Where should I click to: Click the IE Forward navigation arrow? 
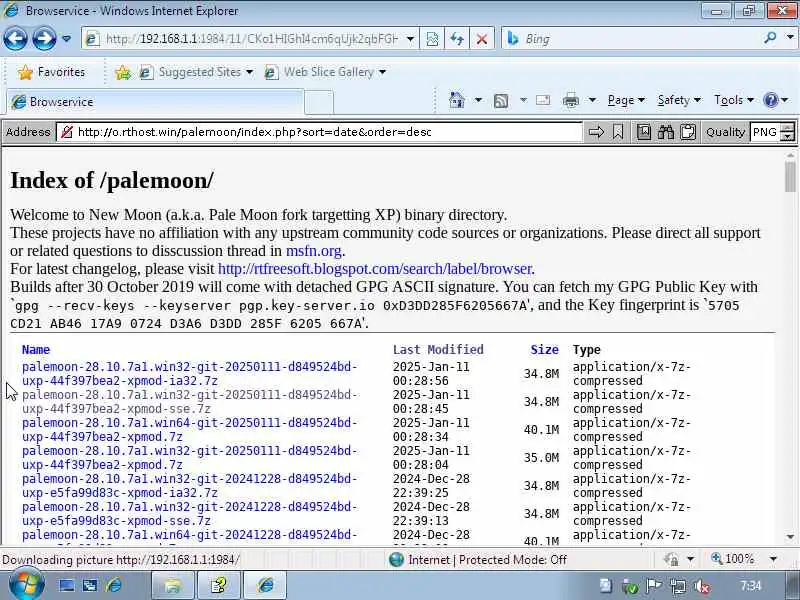pos(44,38)
